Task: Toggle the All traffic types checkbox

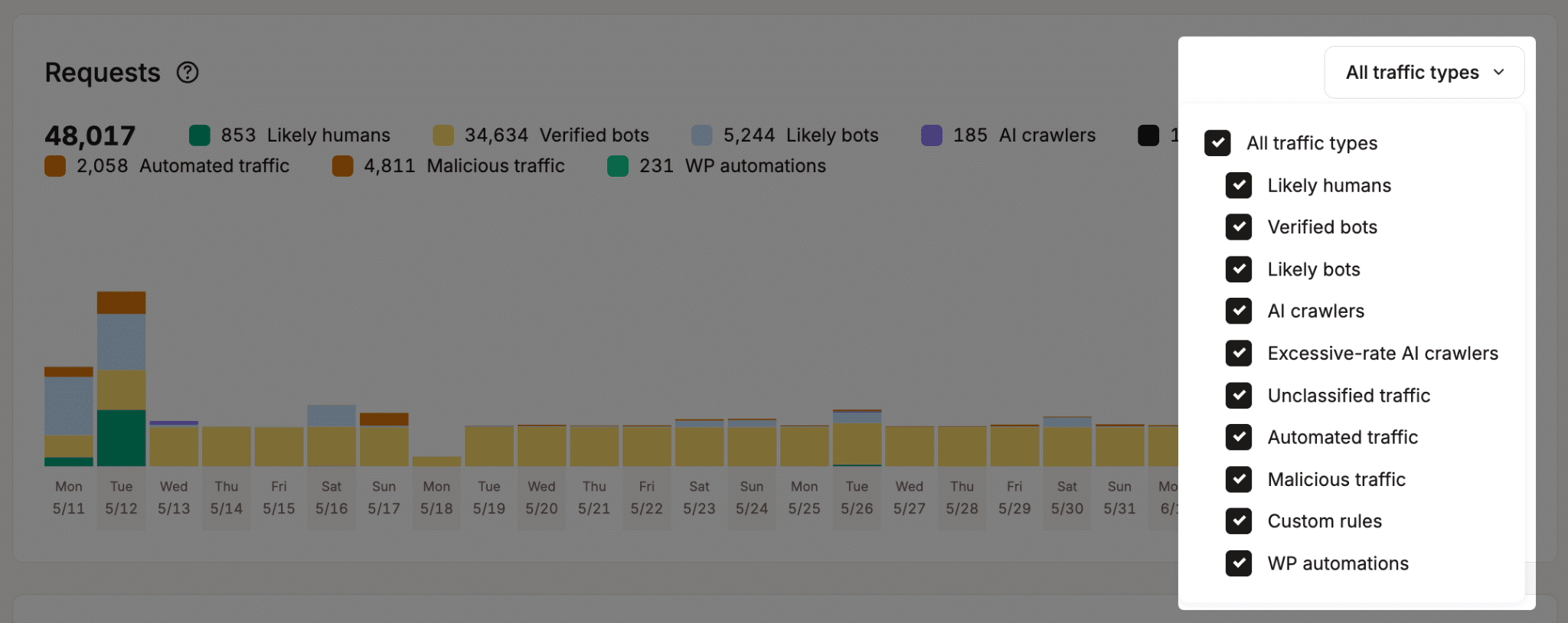Action: click(x=1217, y=143)
